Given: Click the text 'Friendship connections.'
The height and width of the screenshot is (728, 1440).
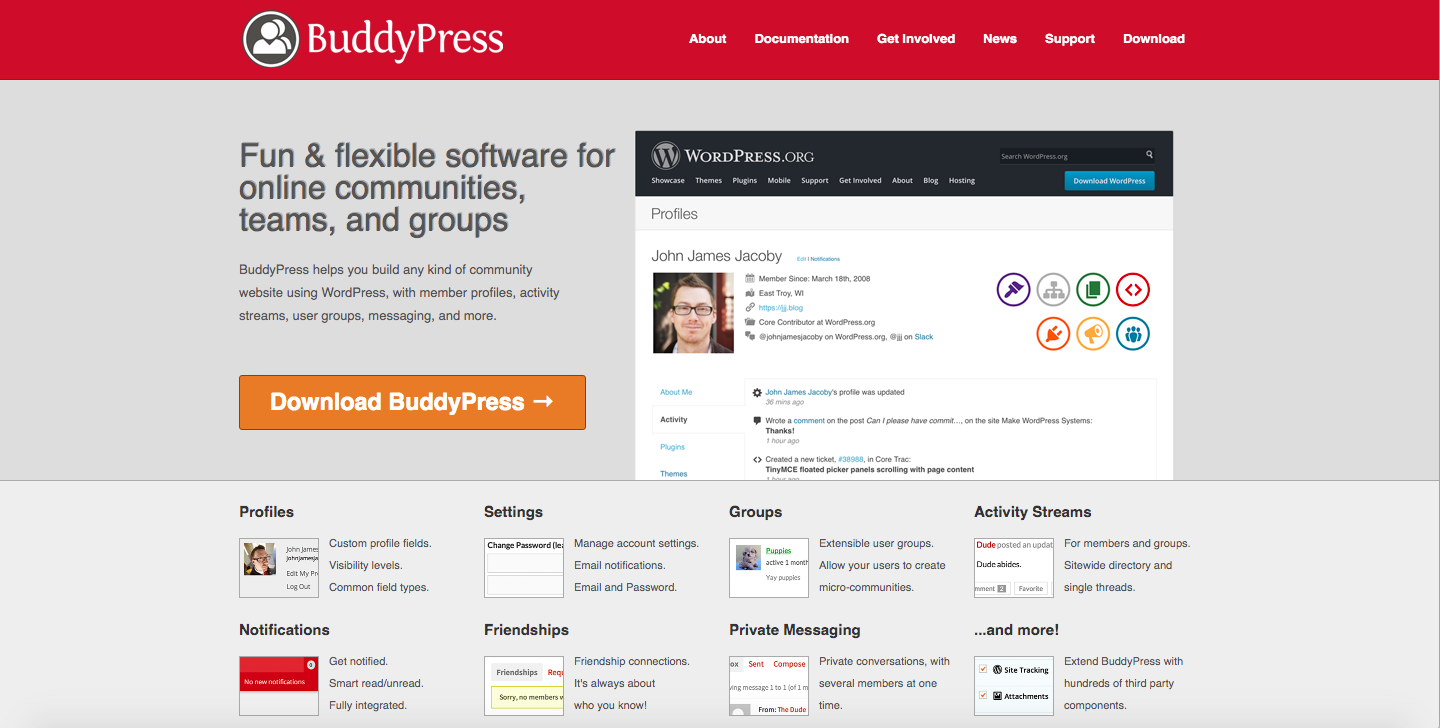Looking at the screenshot, I should pyautogui.click(x=632, y=662).
